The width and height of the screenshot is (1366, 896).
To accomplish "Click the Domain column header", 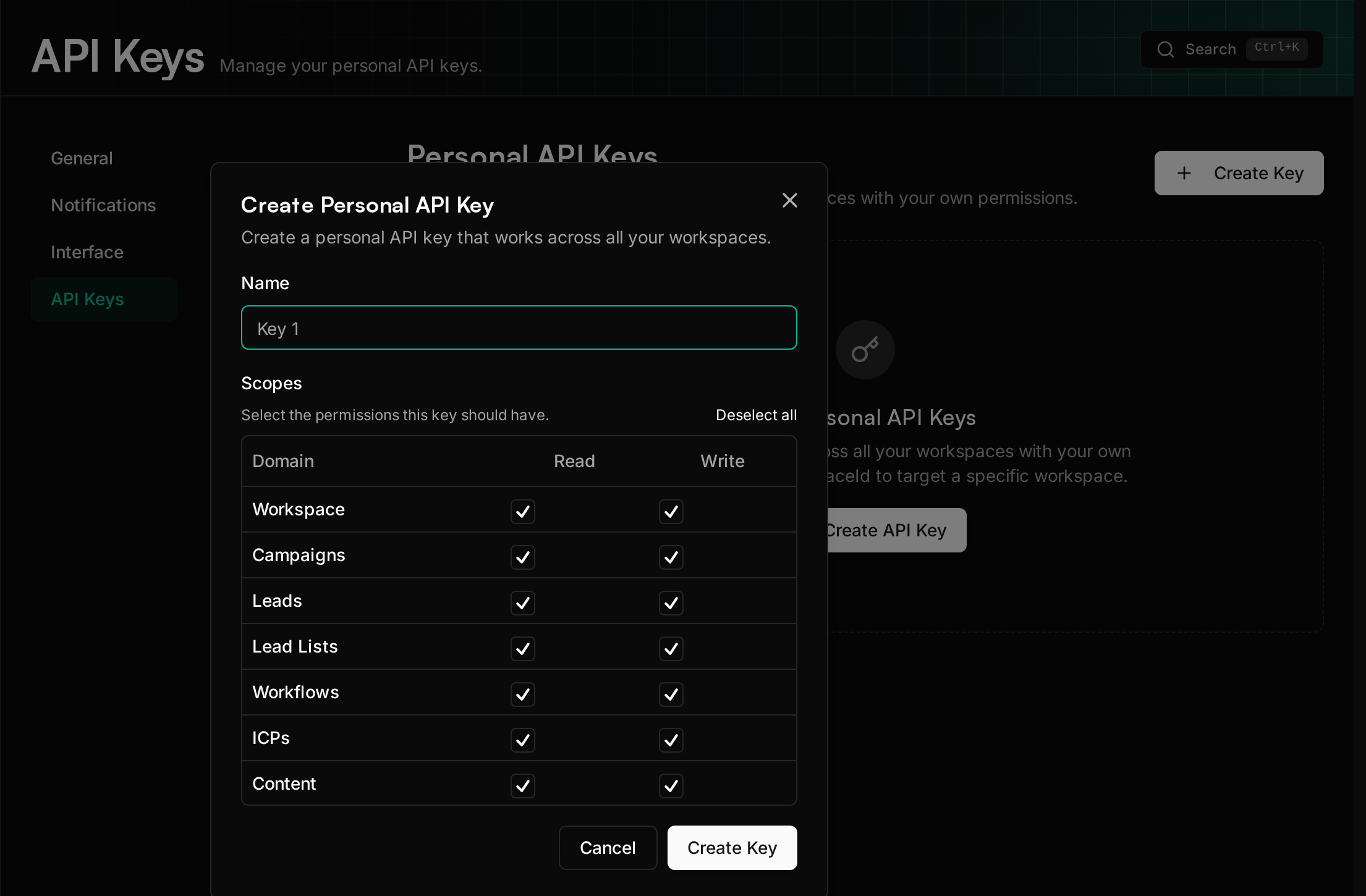I will [x=283, y=461].
